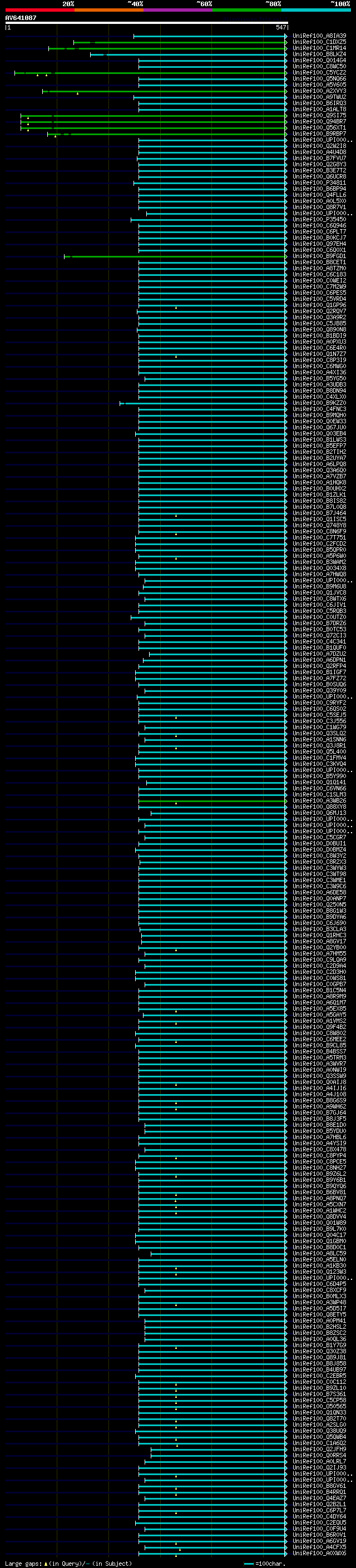Open hit UniRef100_Q2W2I8
The image size is (356, 1568).
click(319, 146)
